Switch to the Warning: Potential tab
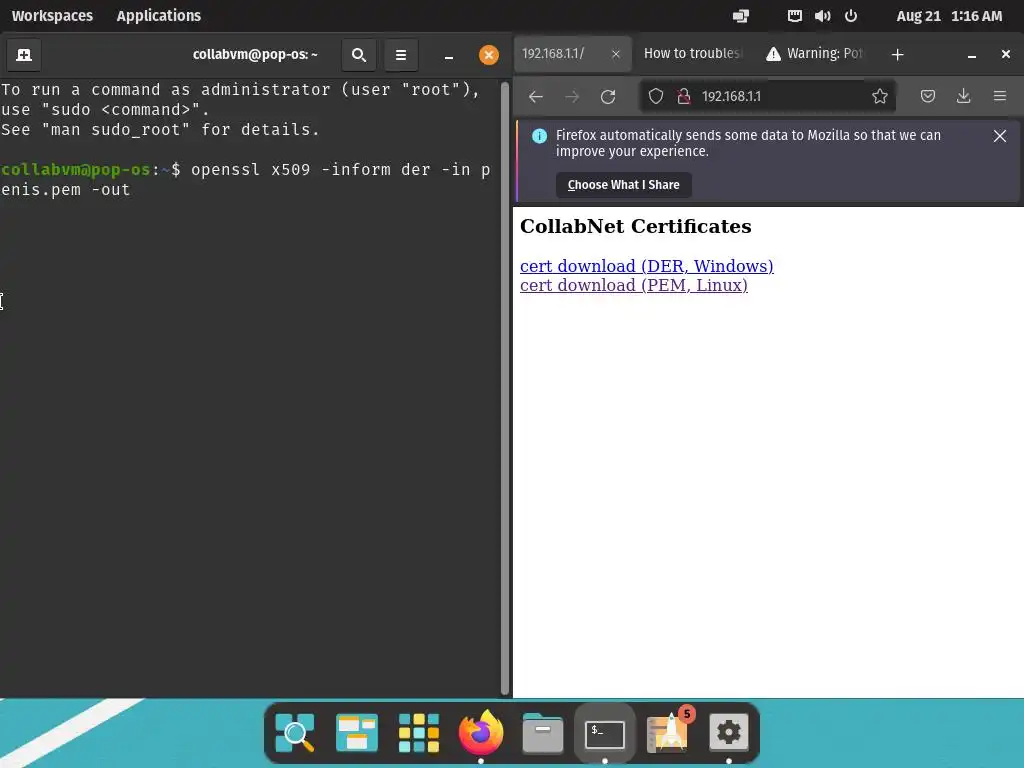Viewport: 1024px width, 768px height. click(814, 54)
